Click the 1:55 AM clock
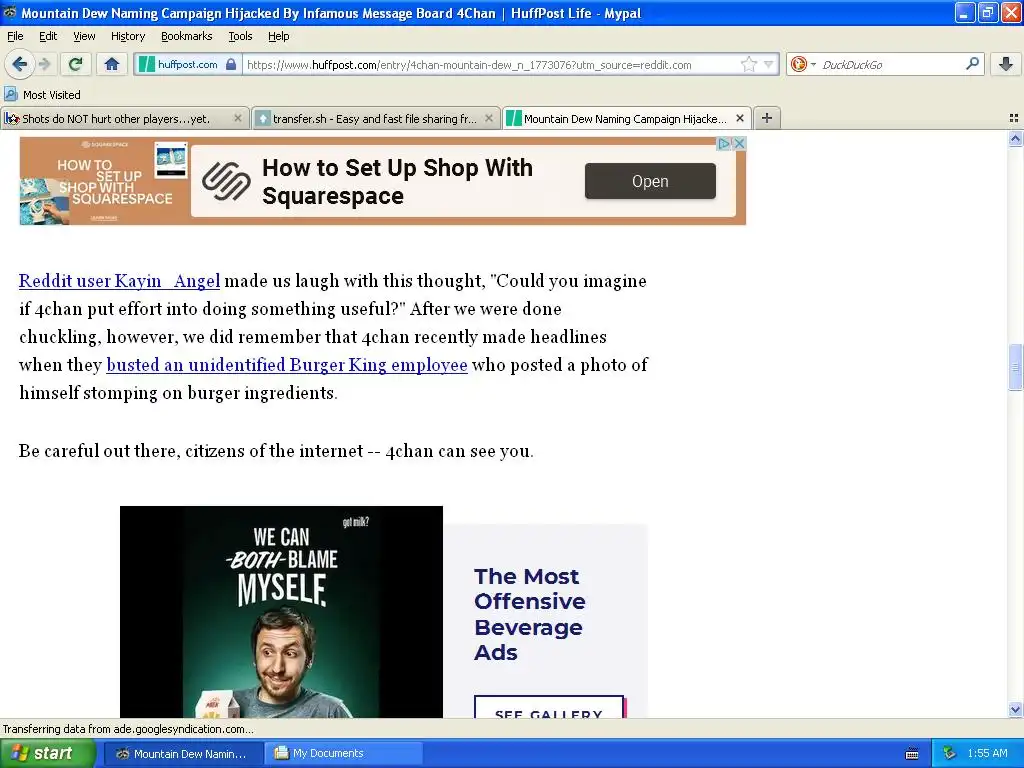The width and height of the screenshot is (1024, 768). (987, 754)
